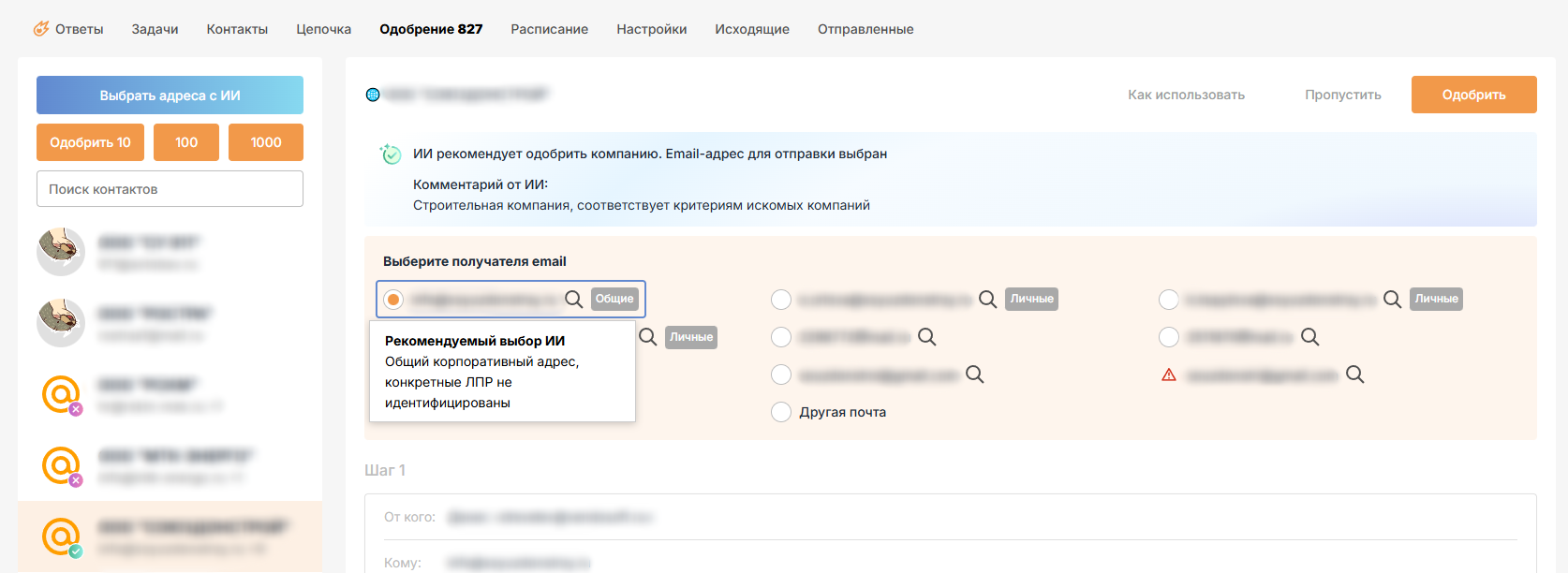Click the 1000 approve button
This screenshot has height=573, width=1568.
tap(266, 142)
